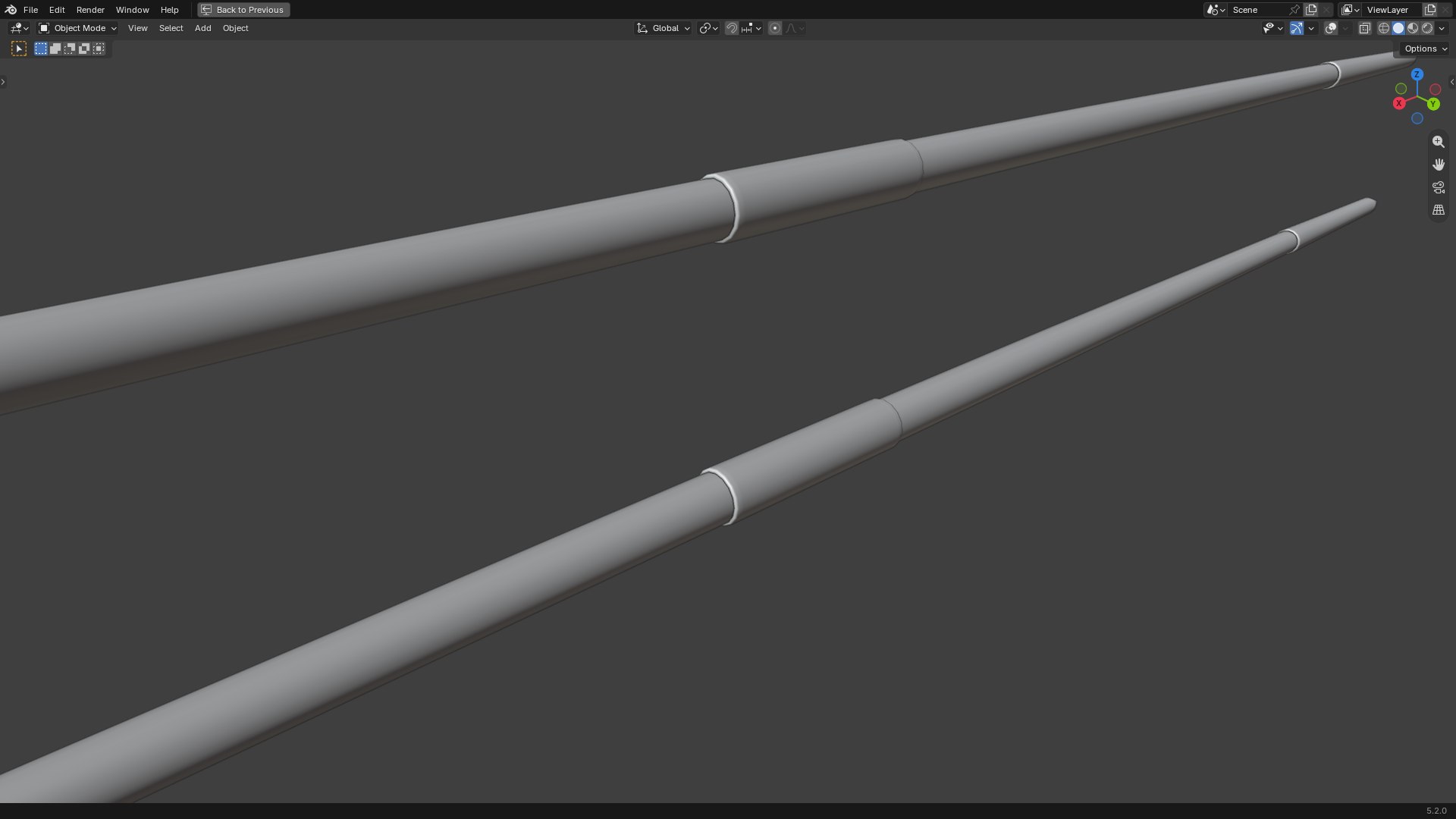Choose Subtract Selection mode icon

tap(70, 49)
